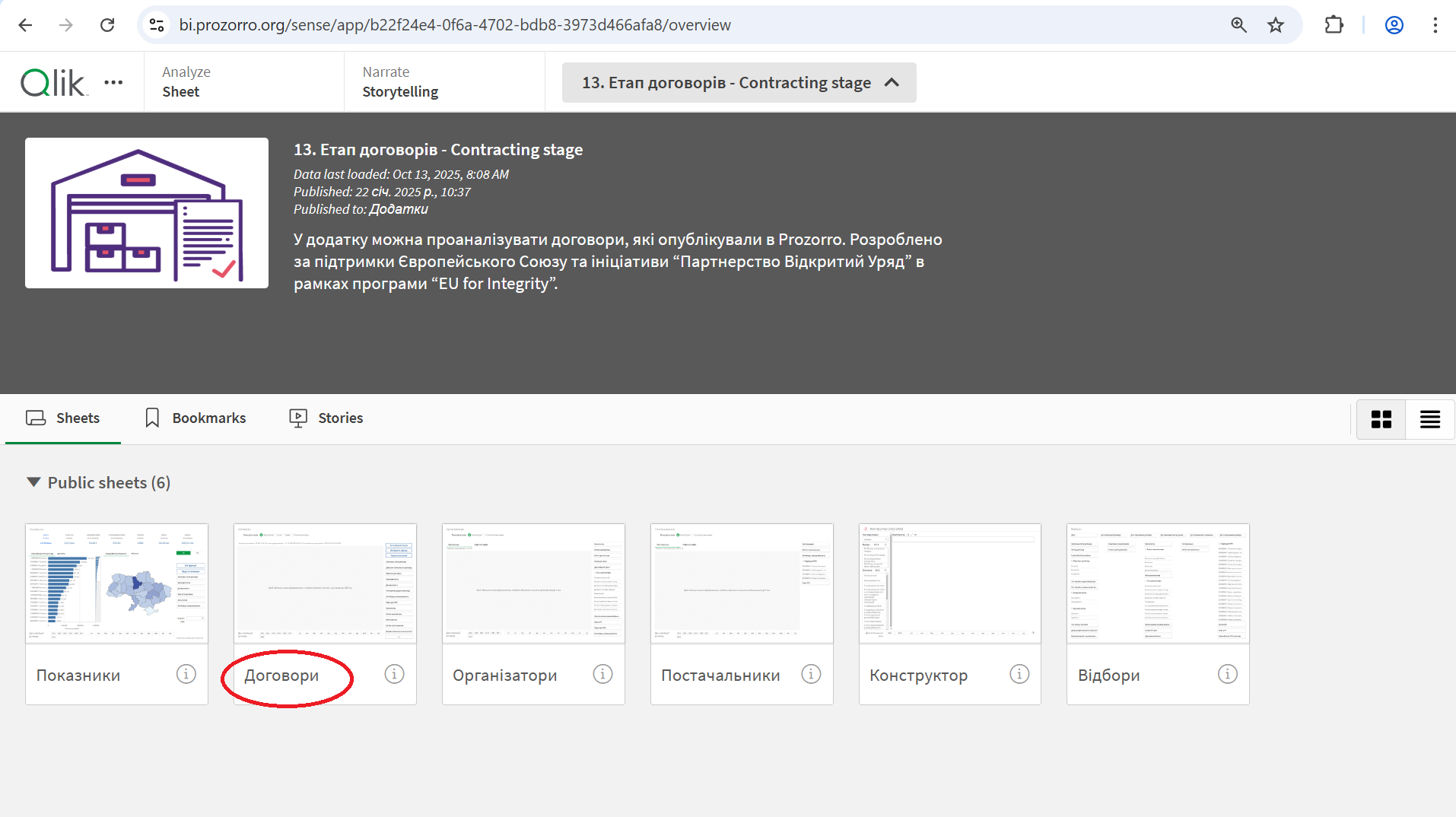Open the Показники sheet thumbnail
The width and height of the screenshot is (1456, 817).
[116, 583]
